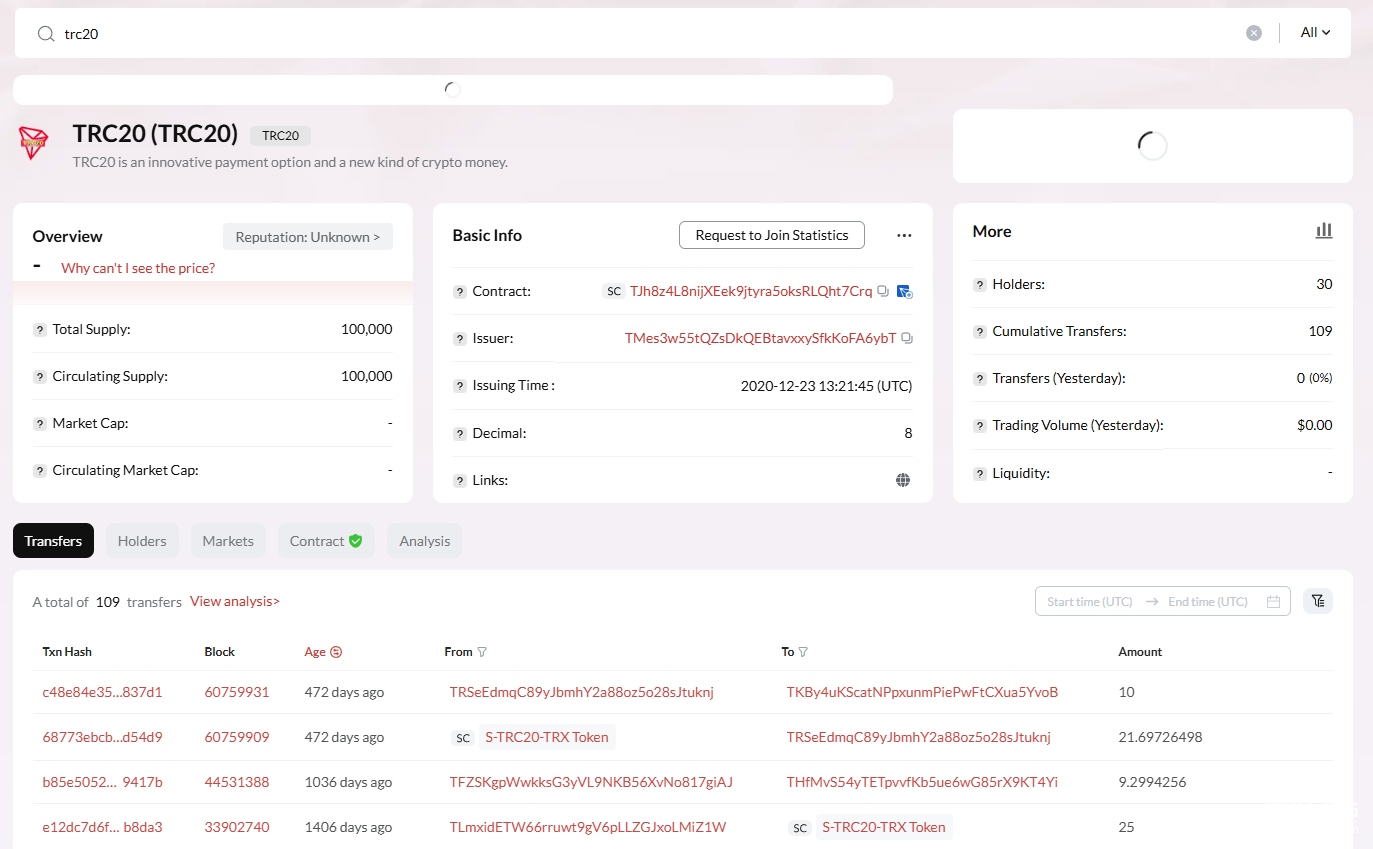Open the All search filter dropdown
Screen dimensions: 1373x849
click(1315, 33)
